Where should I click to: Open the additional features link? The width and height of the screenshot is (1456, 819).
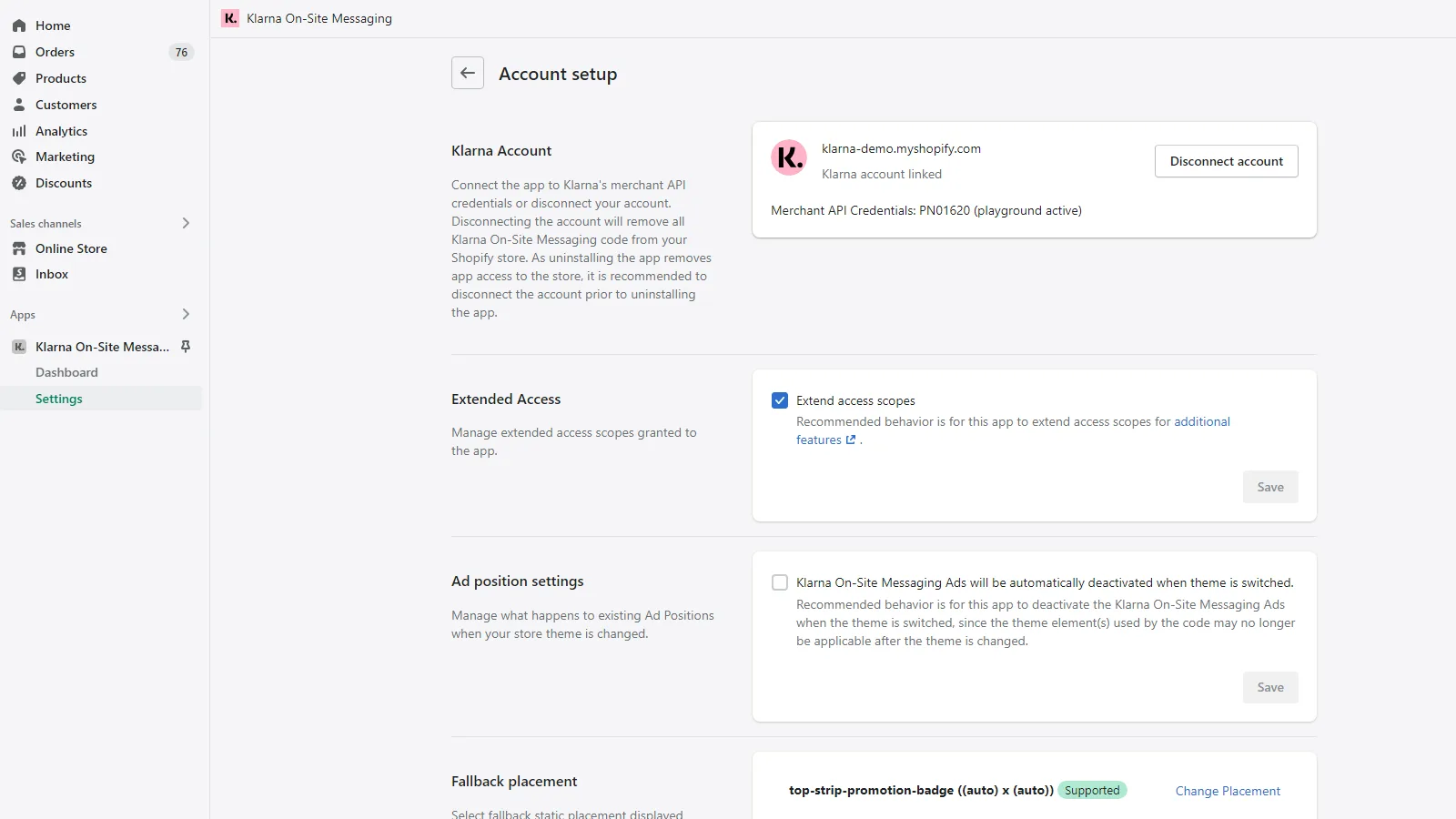pyautogui.click(x=1202, y=421)
